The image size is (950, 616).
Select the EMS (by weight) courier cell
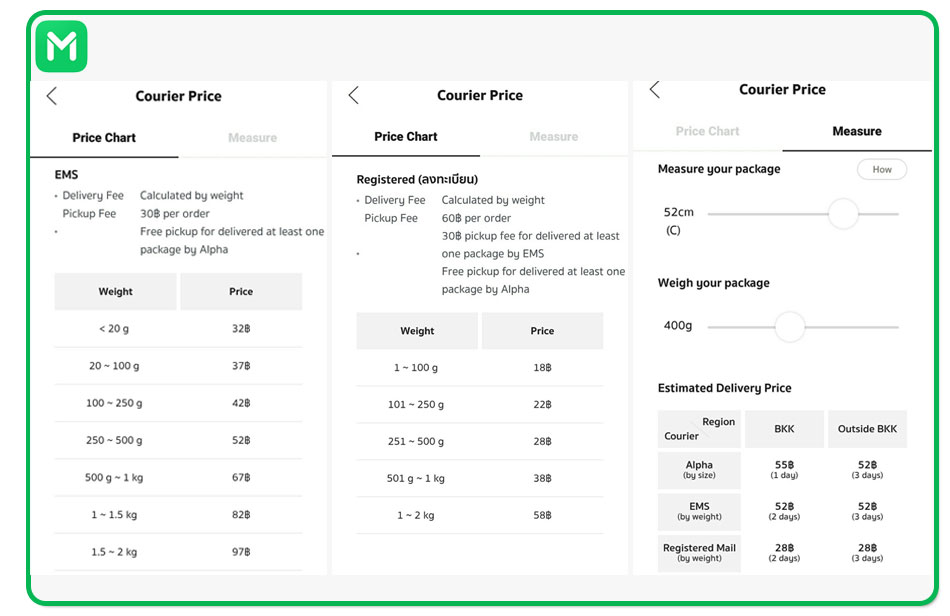click(x=699, y=512)
